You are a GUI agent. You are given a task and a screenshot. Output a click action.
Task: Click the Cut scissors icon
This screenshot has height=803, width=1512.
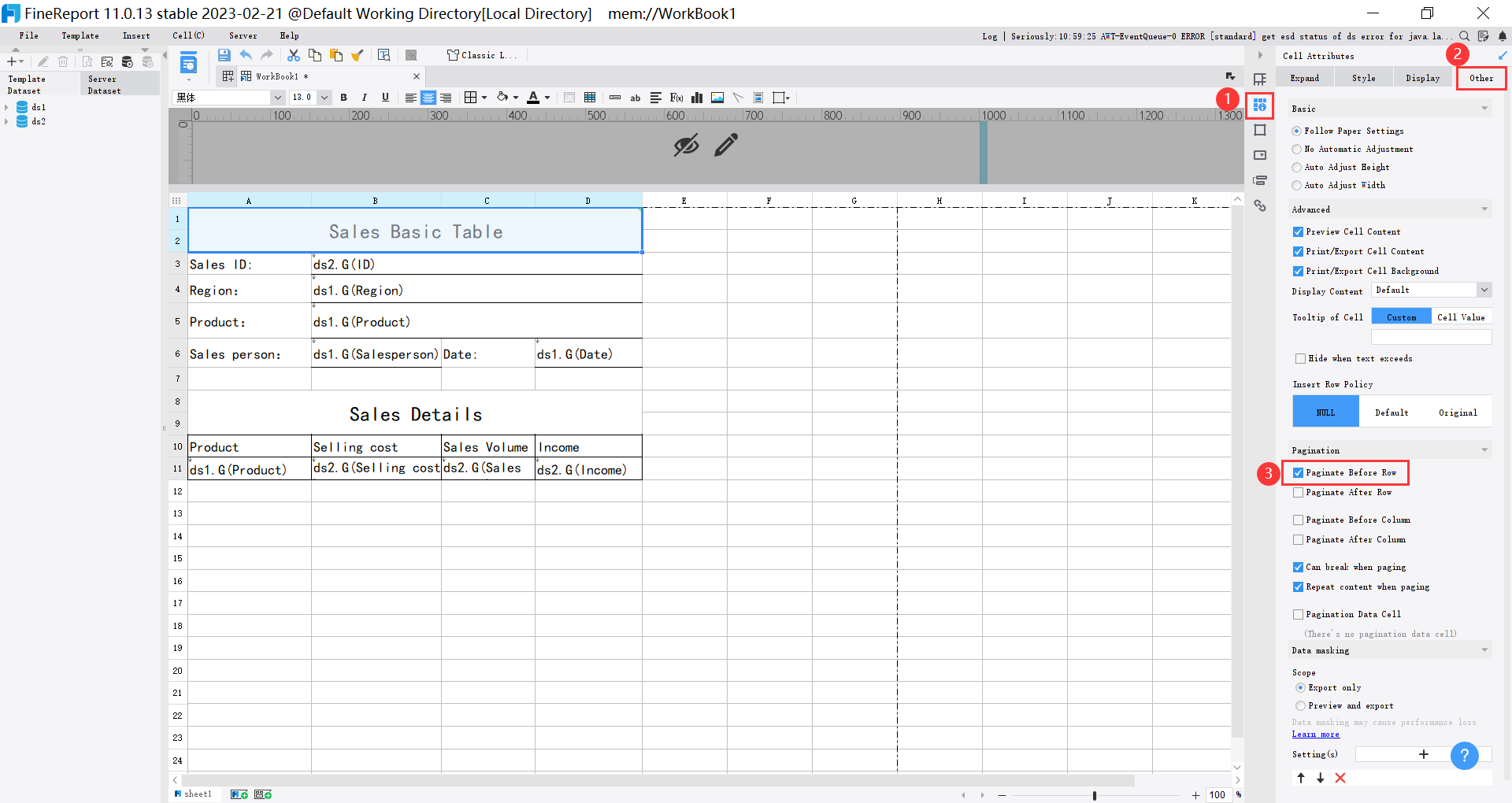[294, 55]
